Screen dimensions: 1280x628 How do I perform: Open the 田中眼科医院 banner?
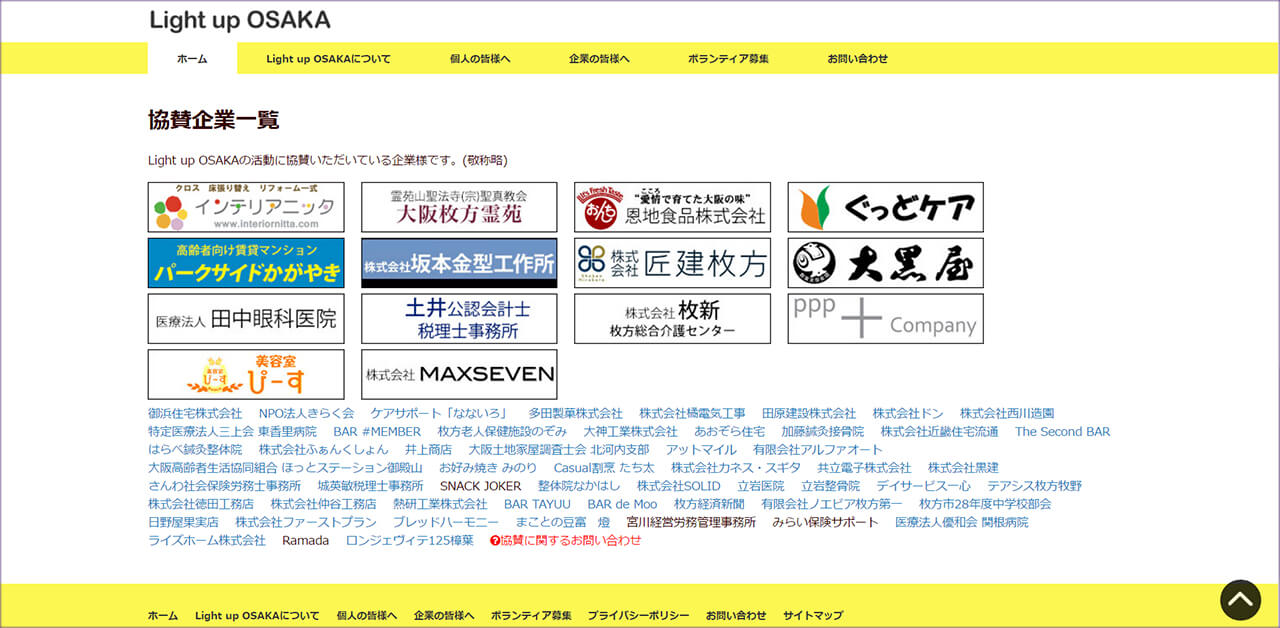pyautogui.click(x=246, y=319)
